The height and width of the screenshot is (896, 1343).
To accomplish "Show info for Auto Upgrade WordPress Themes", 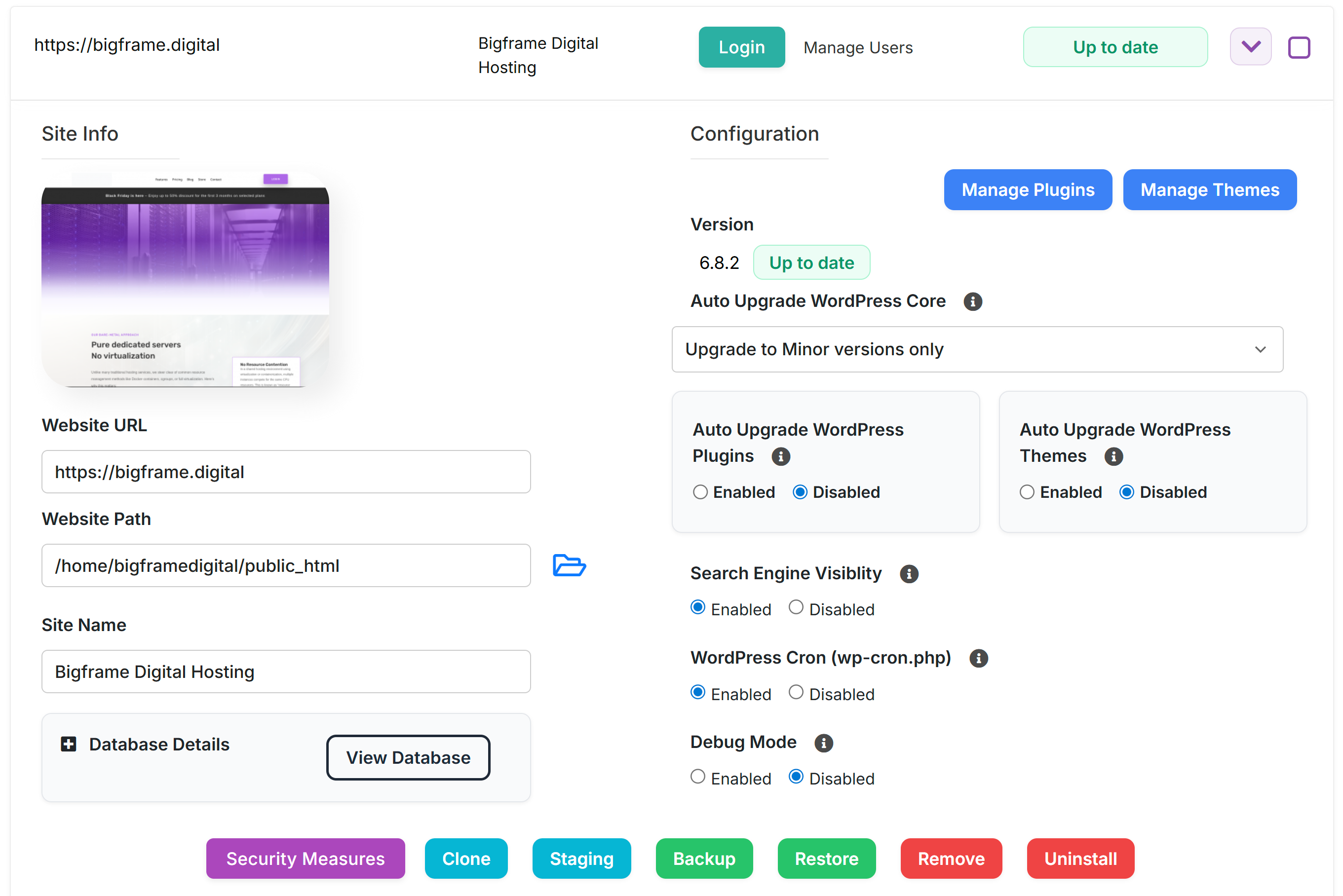I will (1113, 456).
